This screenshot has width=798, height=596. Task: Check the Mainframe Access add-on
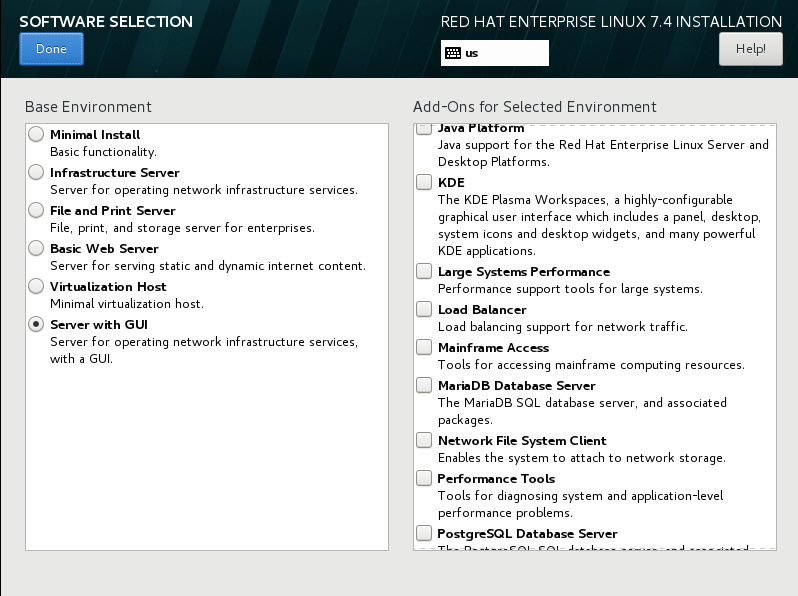point(424,347)
